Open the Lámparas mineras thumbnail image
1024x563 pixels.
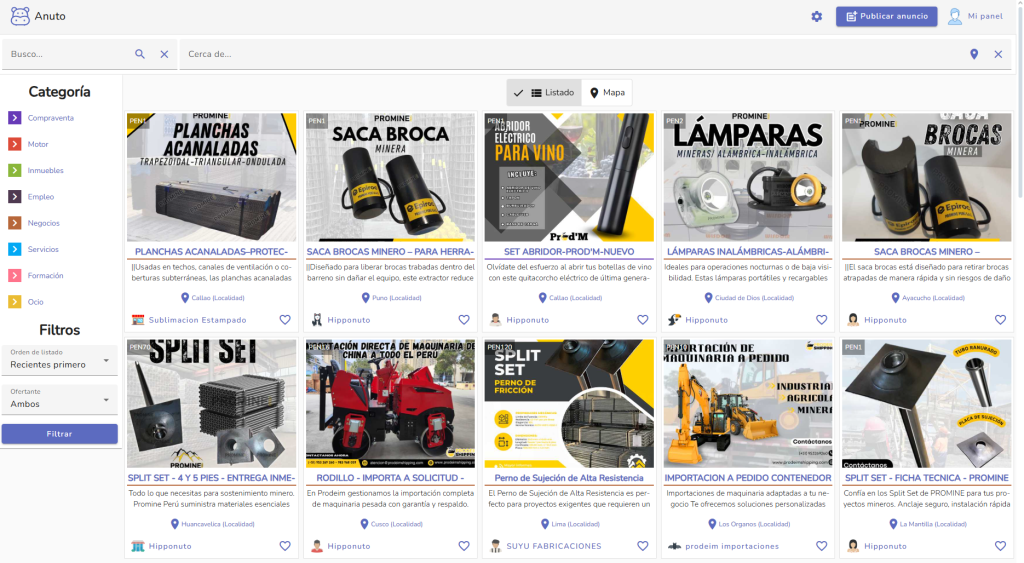pyautogui.click(x=748, y=177)
